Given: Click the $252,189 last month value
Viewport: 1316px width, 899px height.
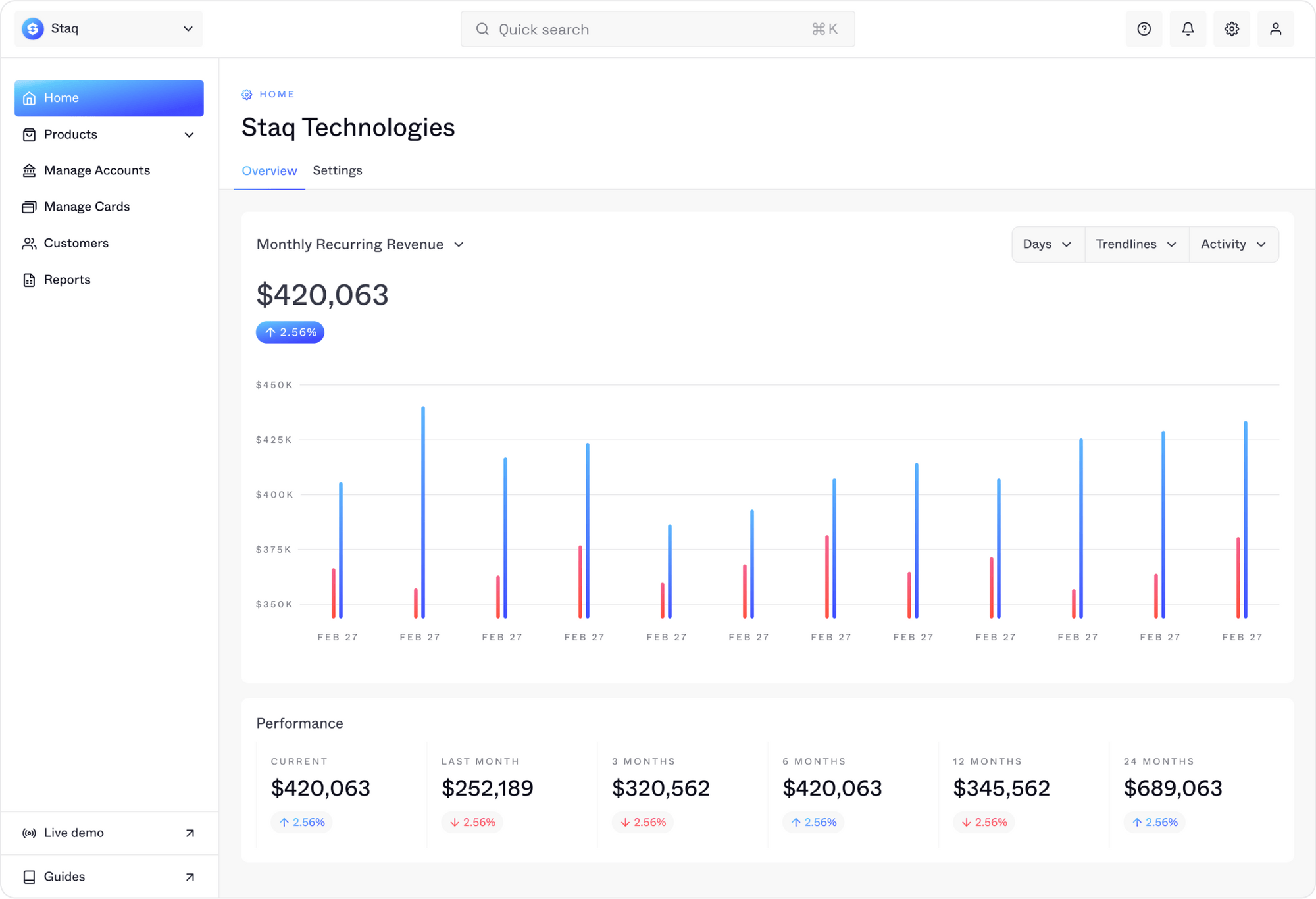Looking at the screenshot, I should [487, 788].
